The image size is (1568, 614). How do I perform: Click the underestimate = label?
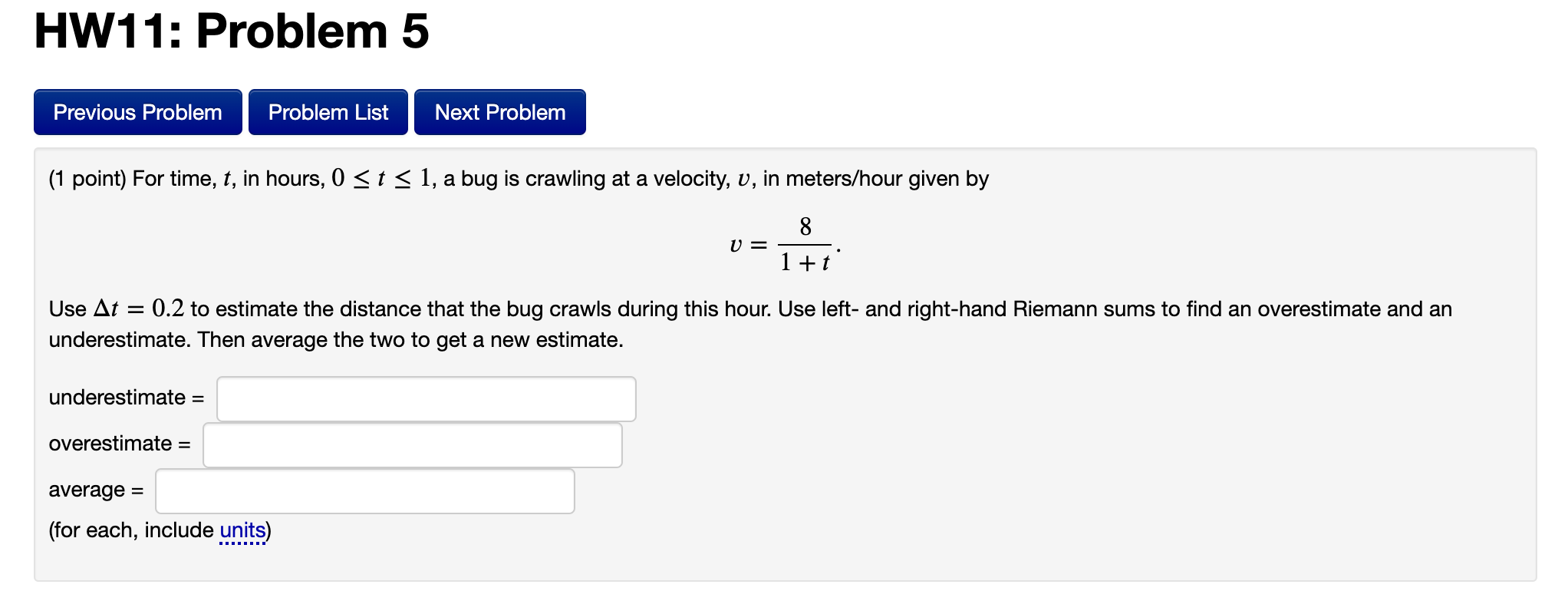[x=125, y=398]
